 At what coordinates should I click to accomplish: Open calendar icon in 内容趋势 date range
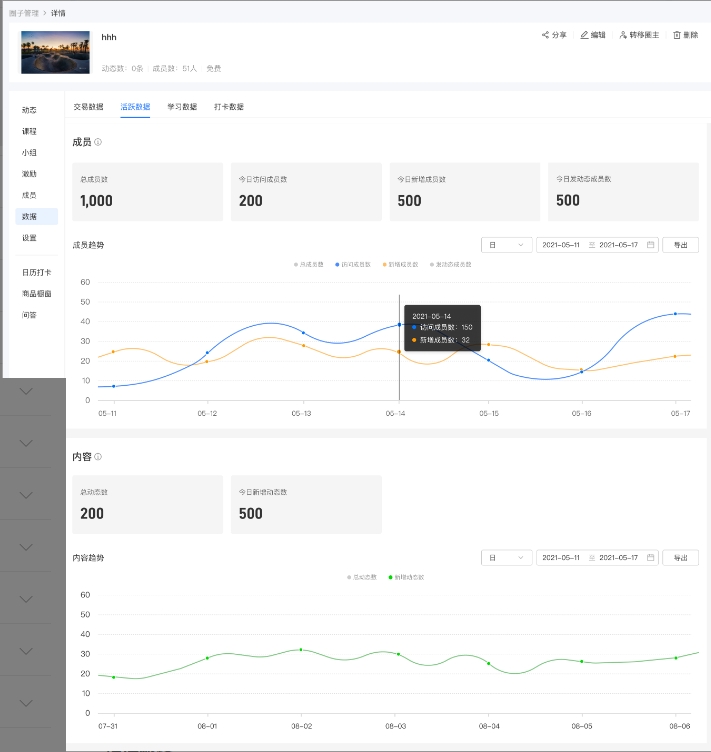[650, 557]
